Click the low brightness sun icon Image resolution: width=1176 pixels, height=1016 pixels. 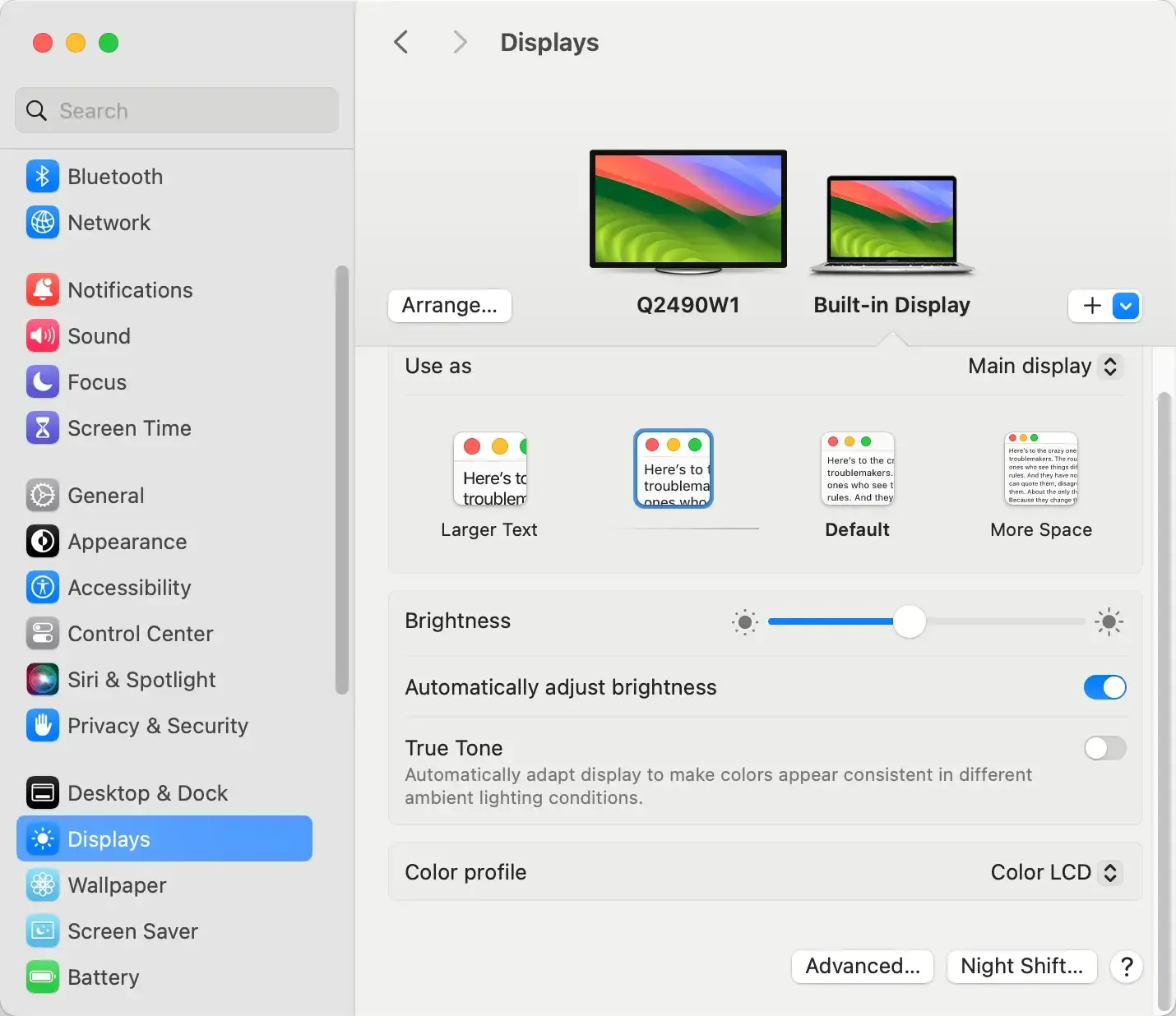[744, 622]
